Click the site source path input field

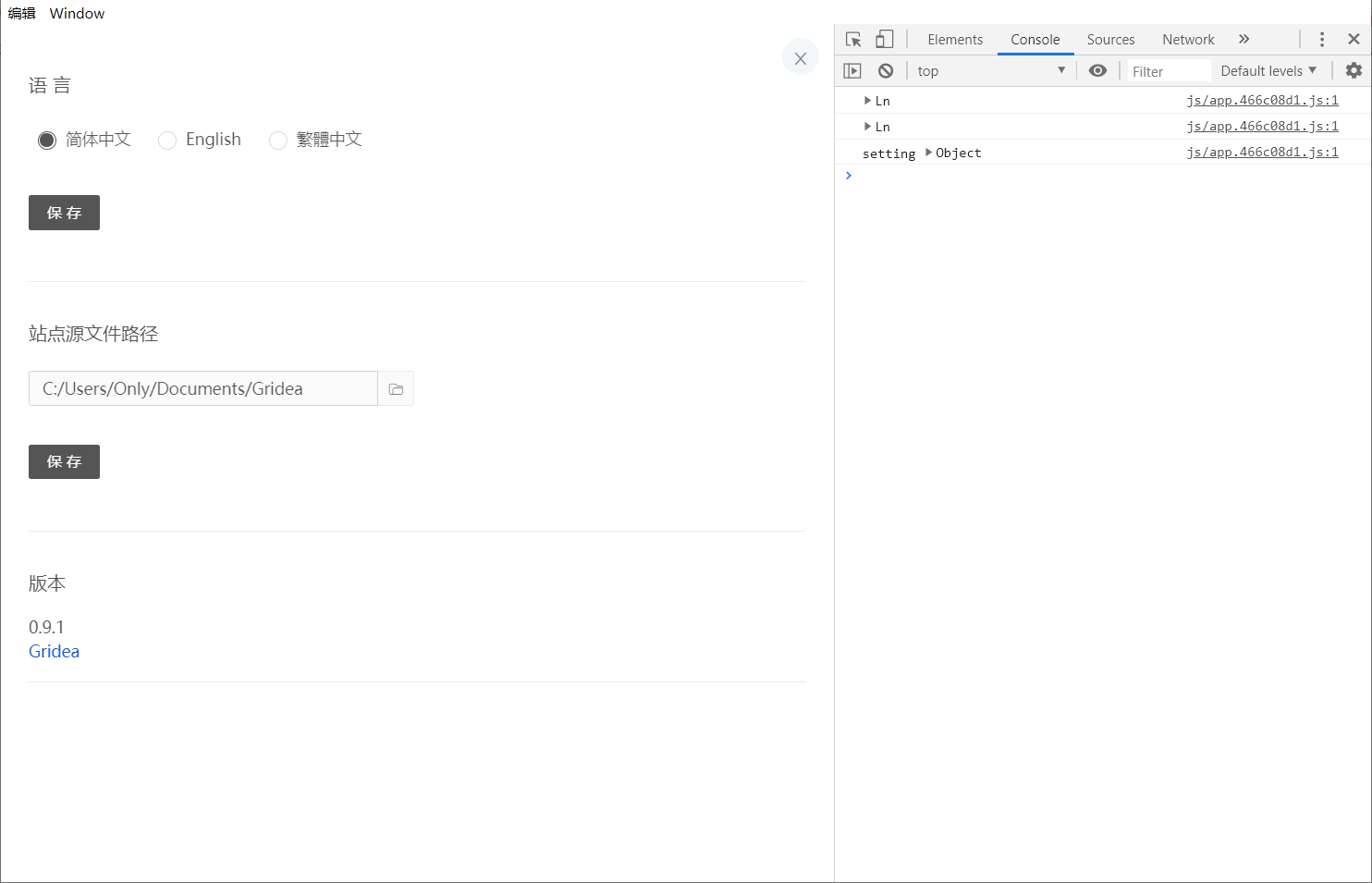202,388
